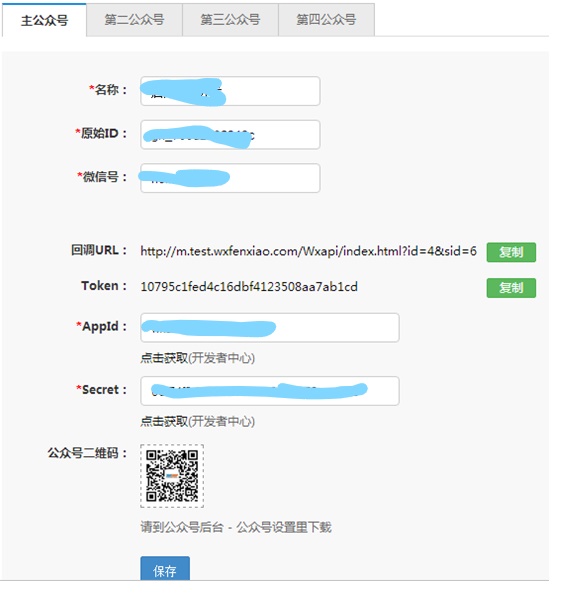The width and height of the screenshot is (586, 593).
Task: Copy the 回调URL with 复制 button
Action: [511, 252]
